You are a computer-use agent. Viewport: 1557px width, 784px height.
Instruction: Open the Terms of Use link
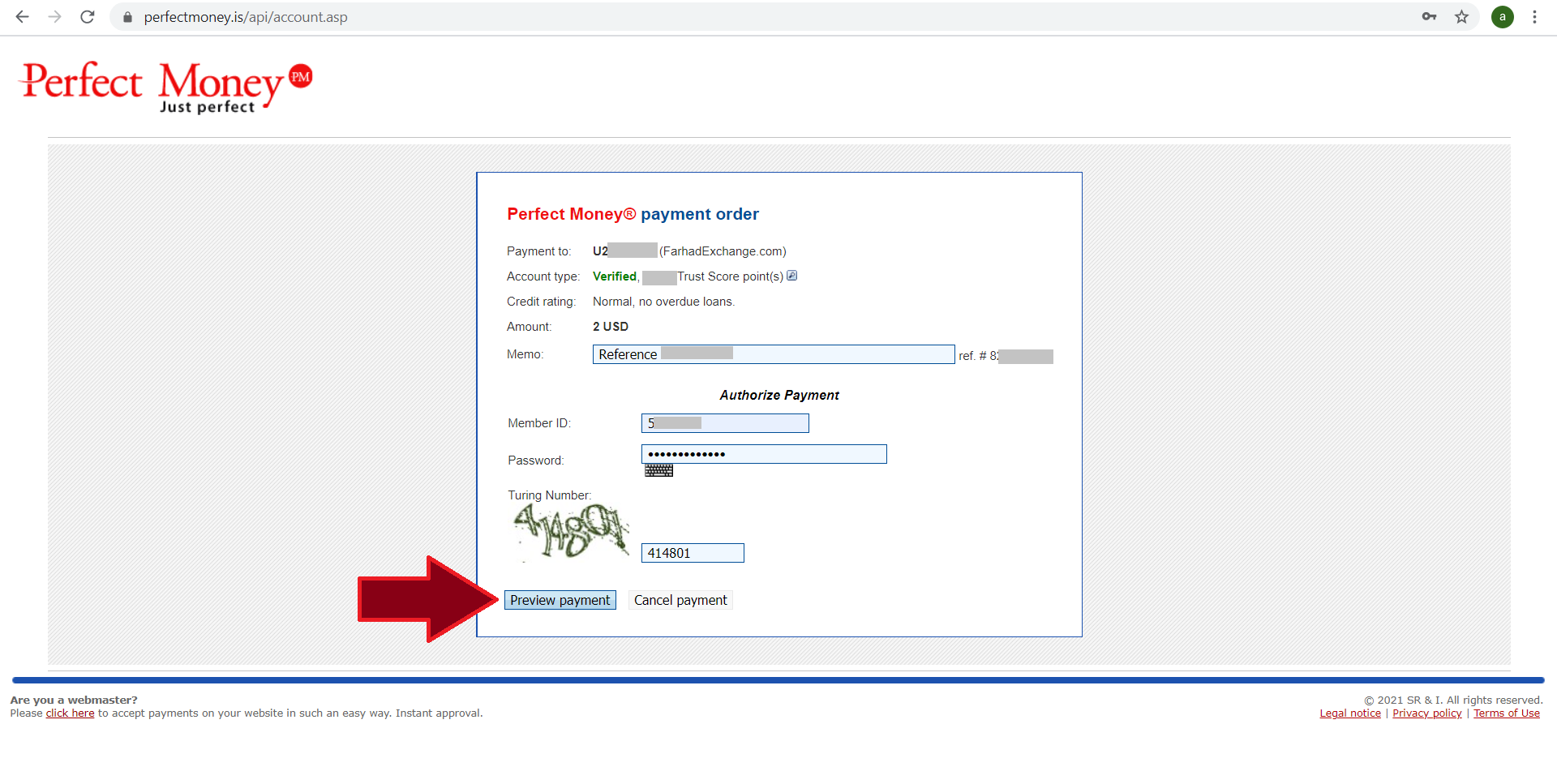[x=1507, y=713]
